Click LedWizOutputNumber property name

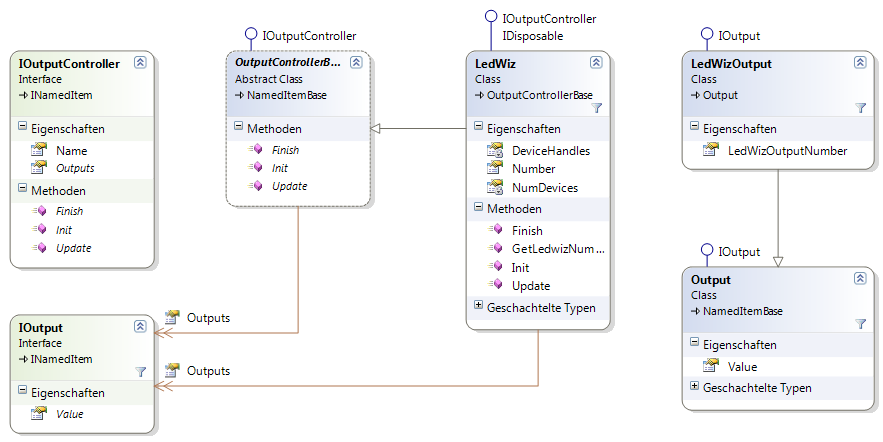787,150
